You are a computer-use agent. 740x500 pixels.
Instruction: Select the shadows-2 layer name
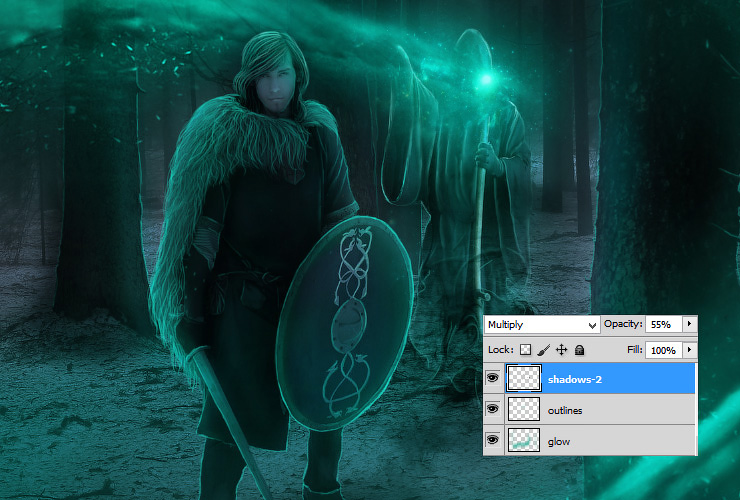tap(575, 379)
